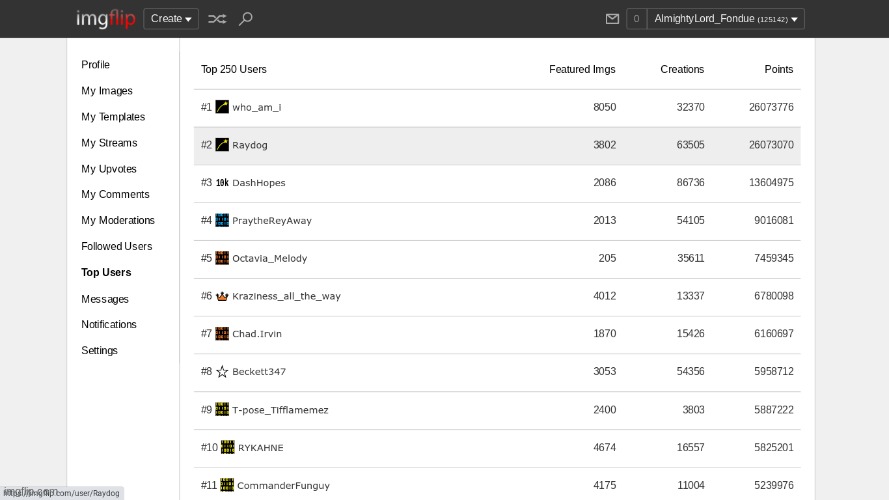The width and height of the screenshot is (889, 500).
Task: Click the notification count box showing 0
Action: click(636, 19)
